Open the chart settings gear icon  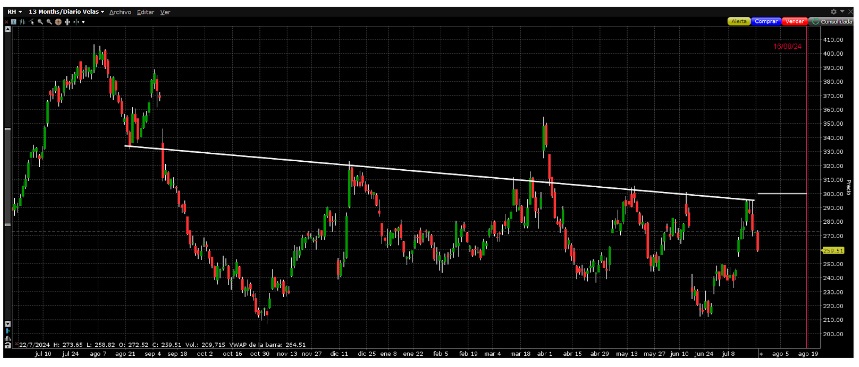point(834,12)
